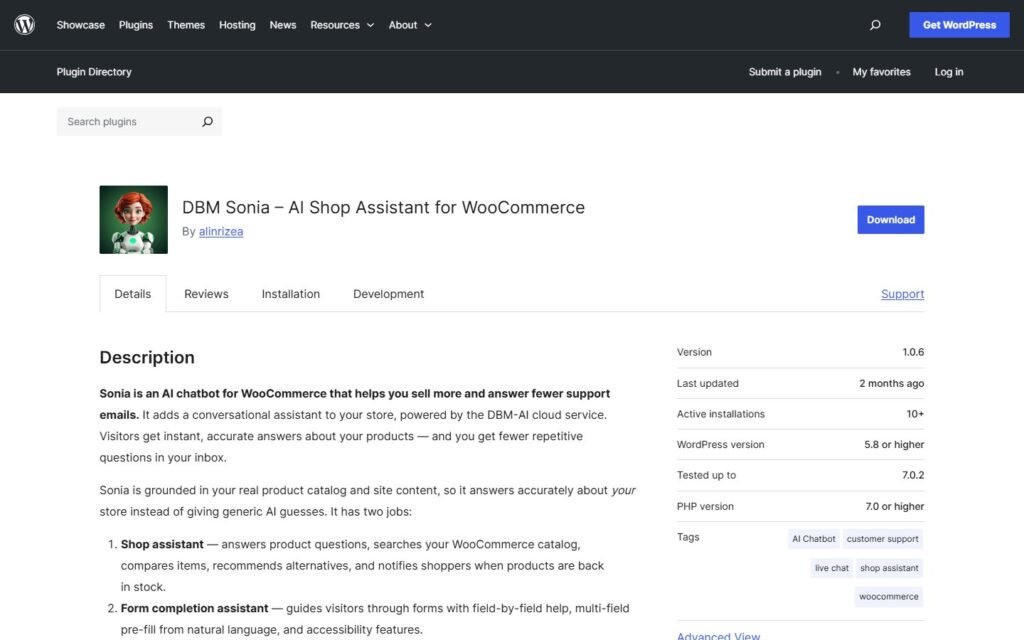
Task: Expand the Resources menu dropdown
Action: point(342,25)
